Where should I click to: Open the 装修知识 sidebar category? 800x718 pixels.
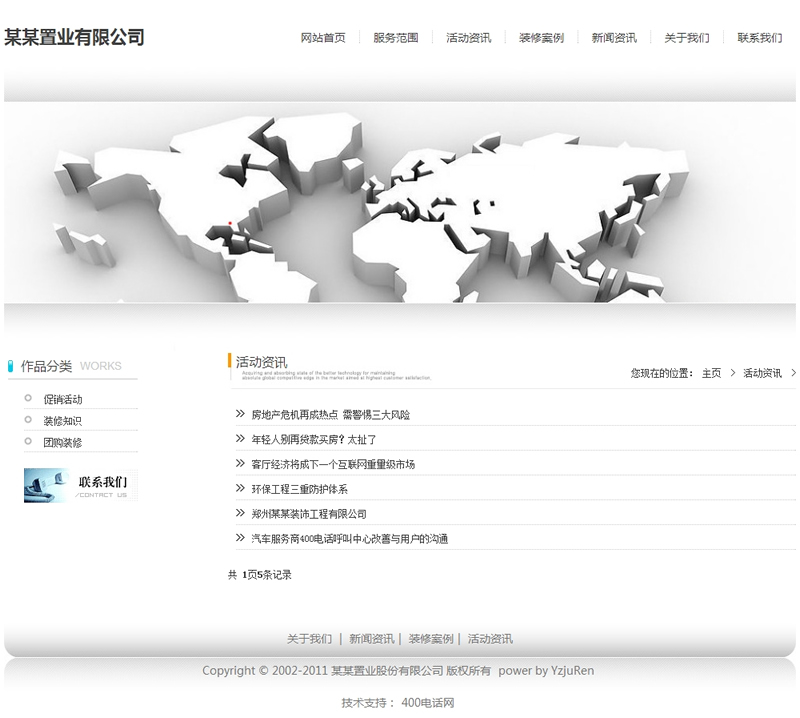pyautogui.click(x=63, y=421)
